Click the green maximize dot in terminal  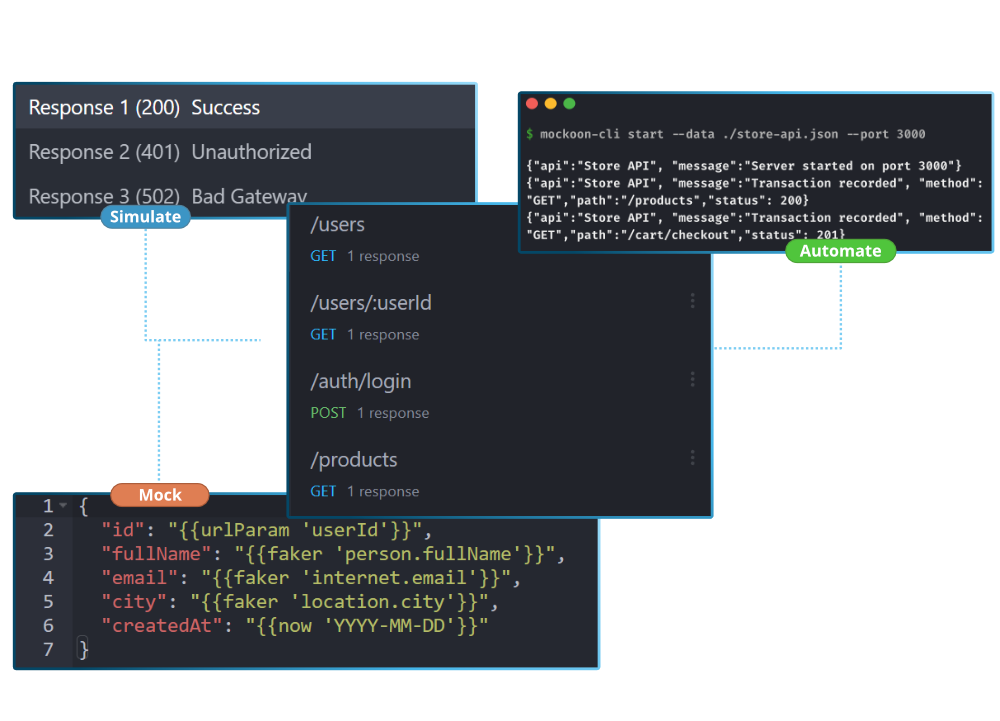pyautogui.click(x=570, y=103)
